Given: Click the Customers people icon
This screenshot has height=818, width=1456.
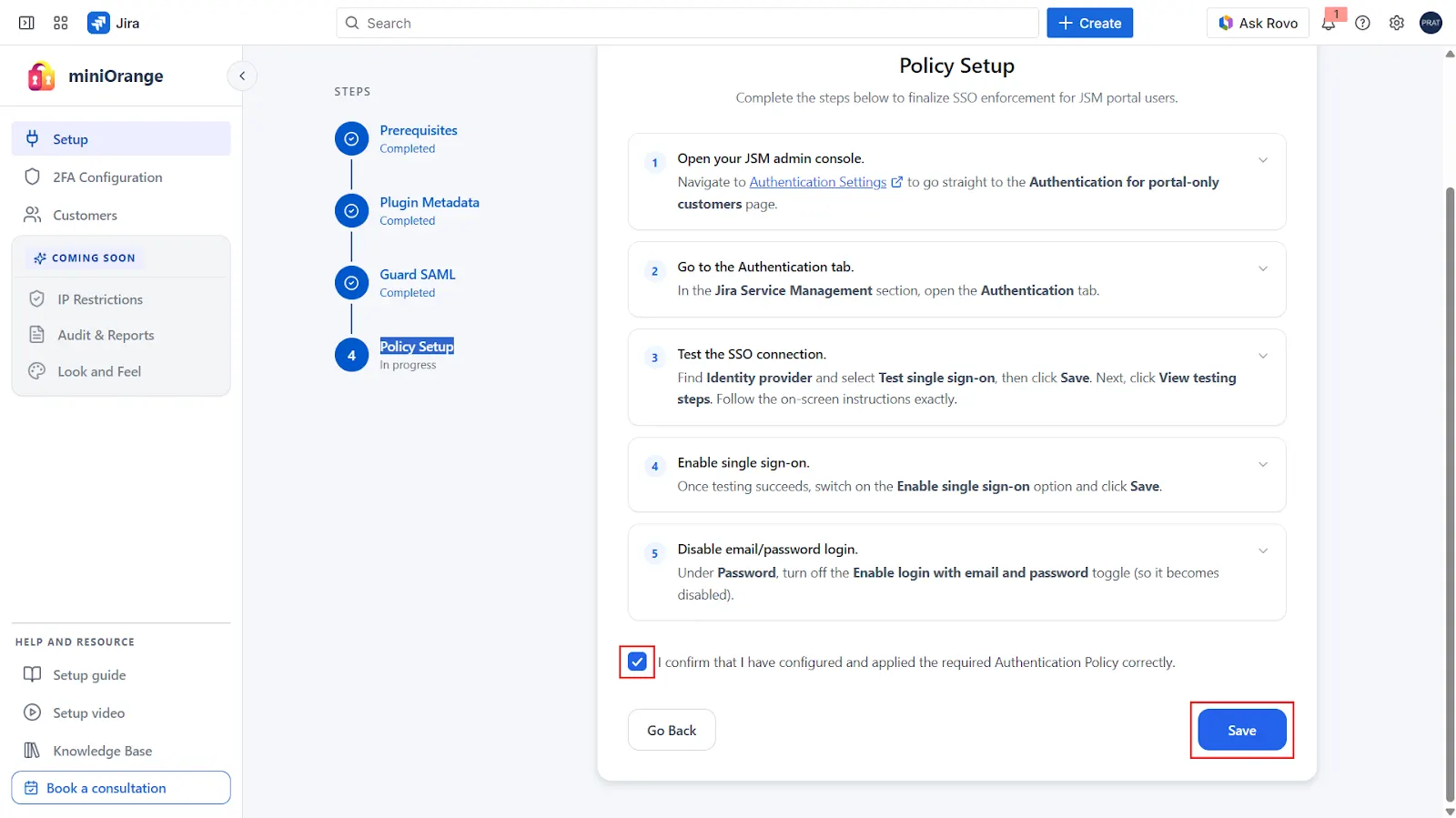Looking at the screenshot, I should pyautogui.click(x=33, y=215).
